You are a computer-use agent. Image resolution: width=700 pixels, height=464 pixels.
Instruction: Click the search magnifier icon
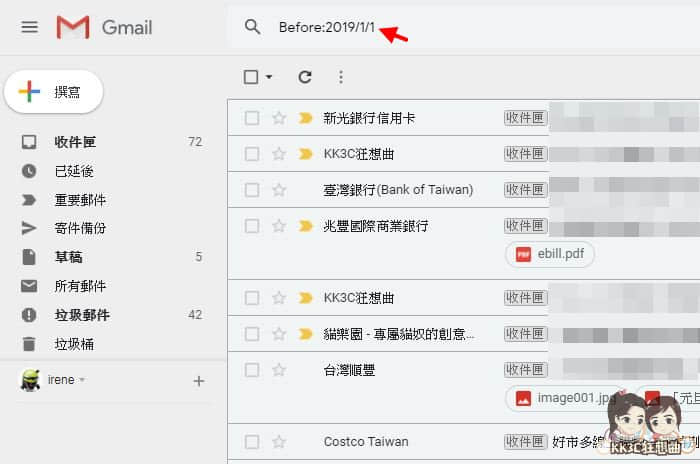click(x=252, y=27)
